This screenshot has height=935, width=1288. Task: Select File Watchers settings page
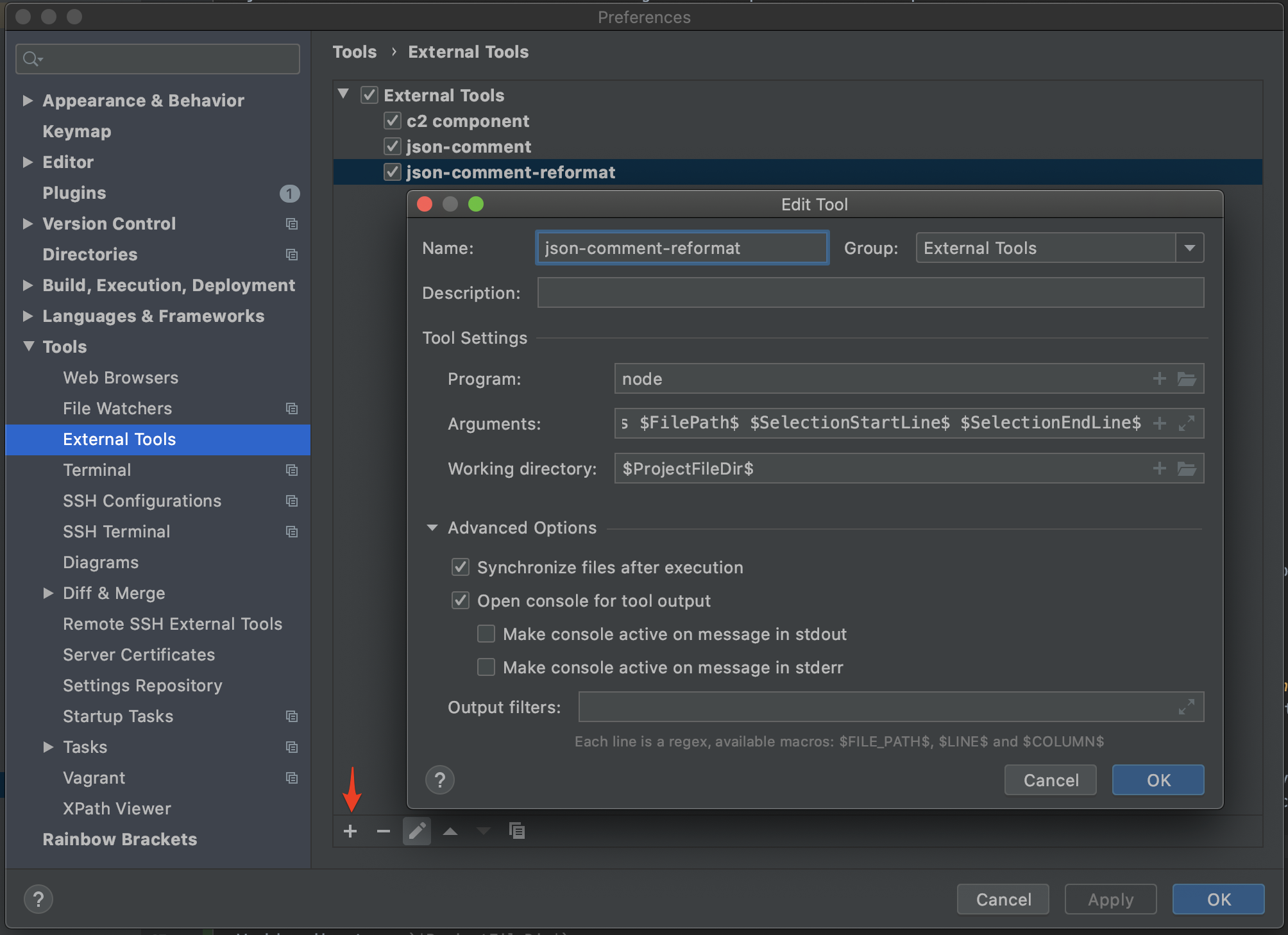117,409
